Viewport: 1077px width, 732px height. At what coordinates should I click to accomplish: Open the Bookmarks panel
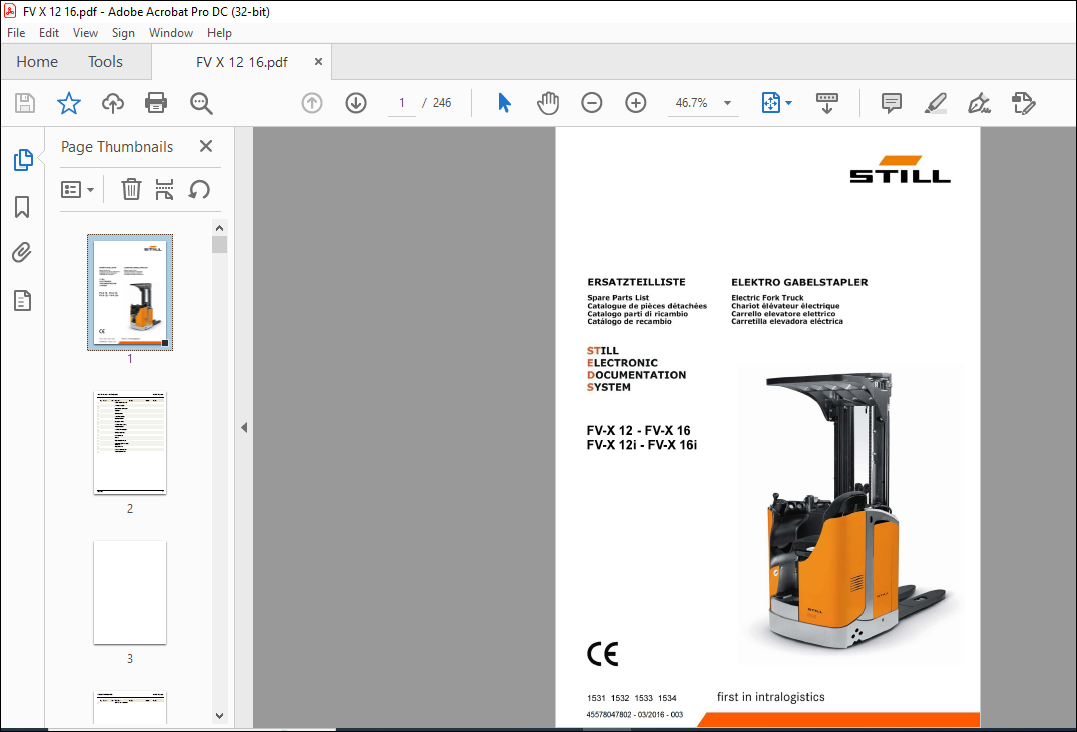22,207
